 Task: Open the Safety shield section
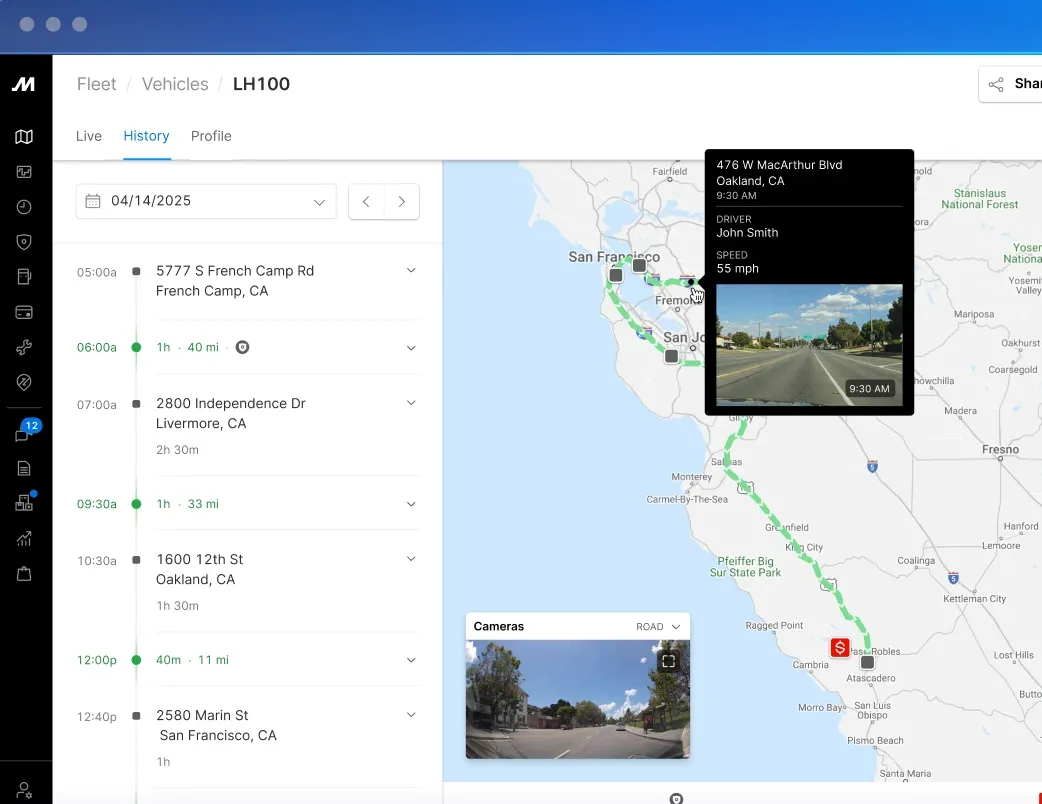pos(24,241)
